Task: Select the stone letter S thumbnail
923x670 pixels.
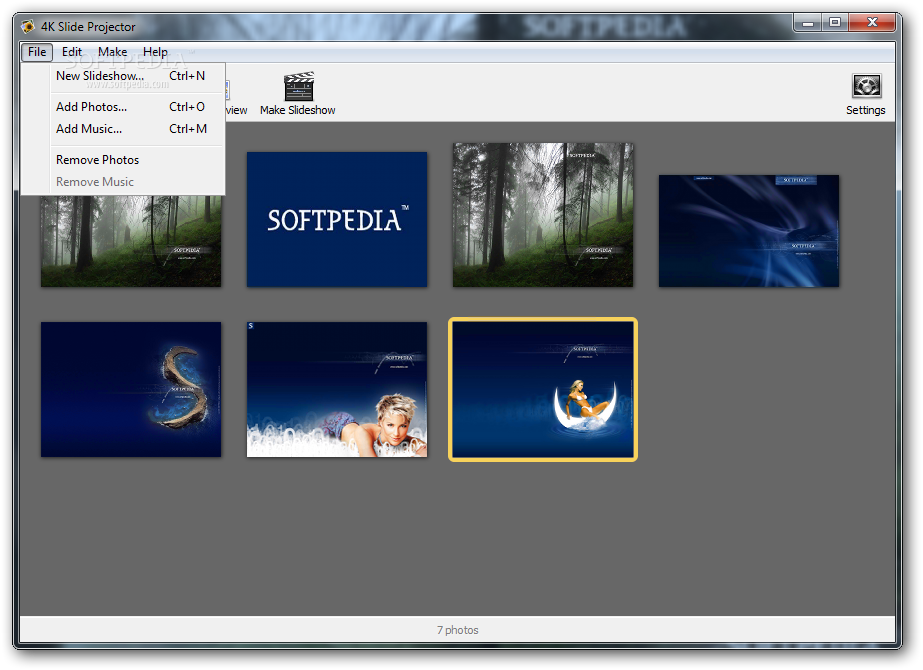Action: (131, 389)
